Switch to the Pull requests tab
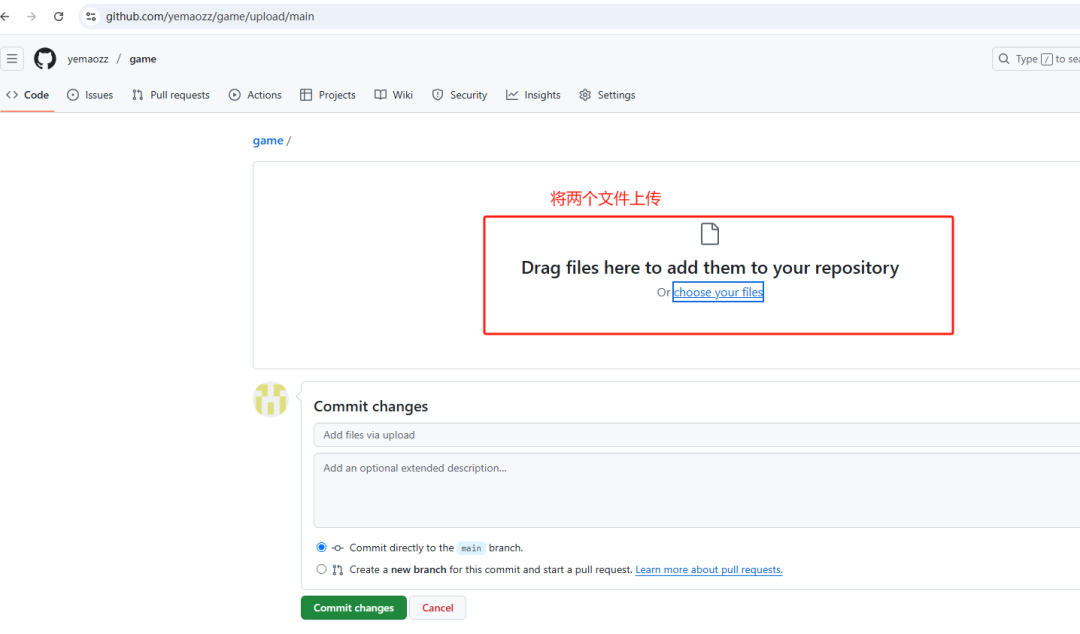The width and height of the screenshot is (1080, 634). (171, 95)
